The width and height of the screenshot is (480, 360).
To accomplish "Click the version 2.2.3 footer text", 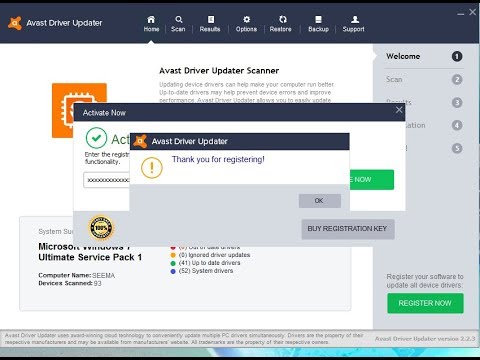I will (x=425, y=339).
